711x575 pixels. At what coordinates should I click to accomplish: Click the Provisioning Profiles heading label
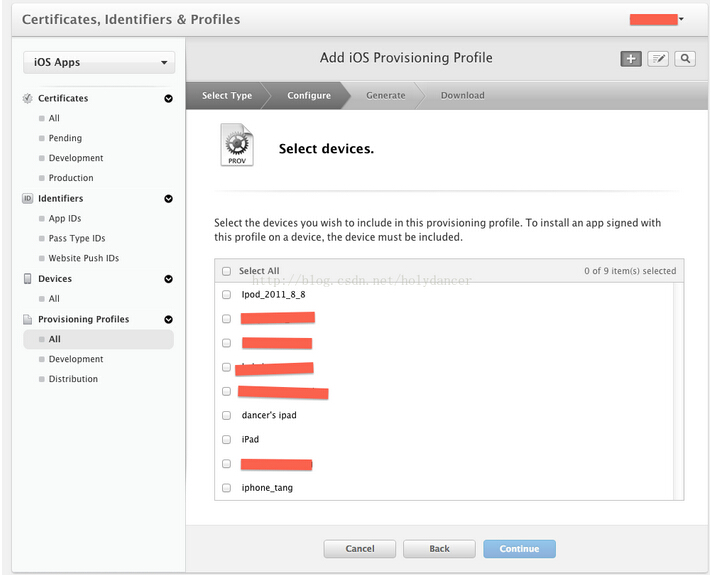point(83,319)
